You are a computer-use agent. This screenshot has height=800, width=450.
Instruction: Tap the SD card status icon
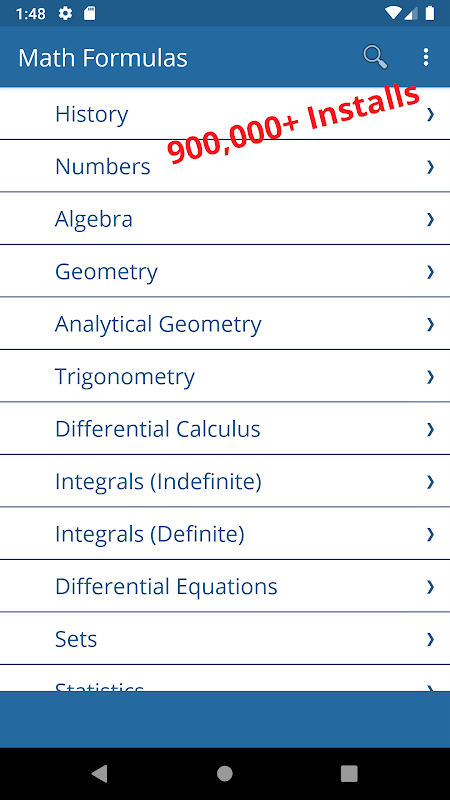pos(89,14)
